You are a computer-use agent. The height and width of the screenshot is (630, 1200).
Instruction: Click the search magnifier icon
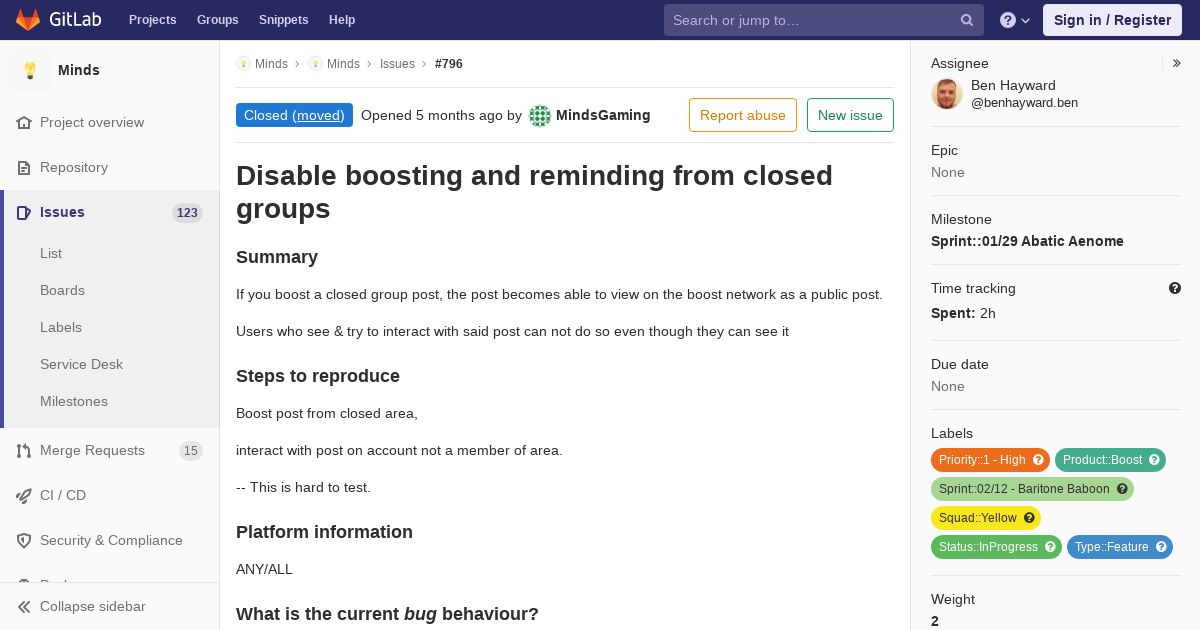(967, 20)
